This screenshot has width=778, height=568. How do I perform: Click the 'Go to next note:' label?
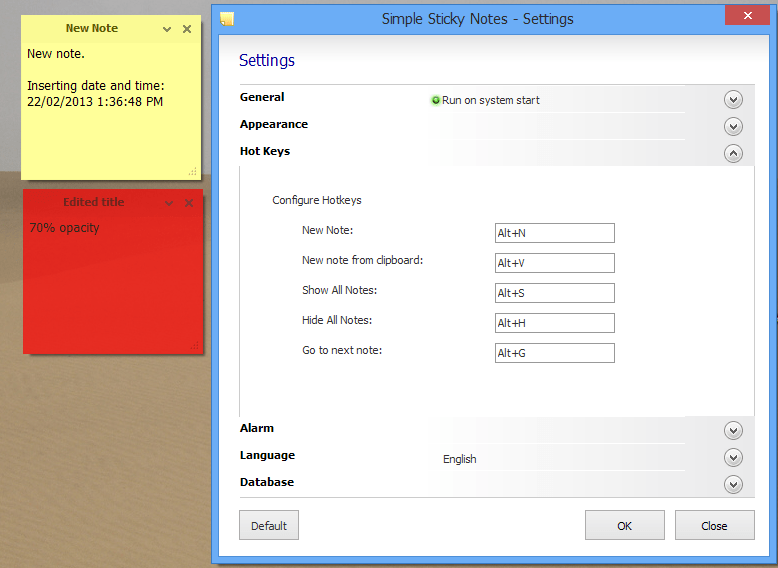[342, 350]
